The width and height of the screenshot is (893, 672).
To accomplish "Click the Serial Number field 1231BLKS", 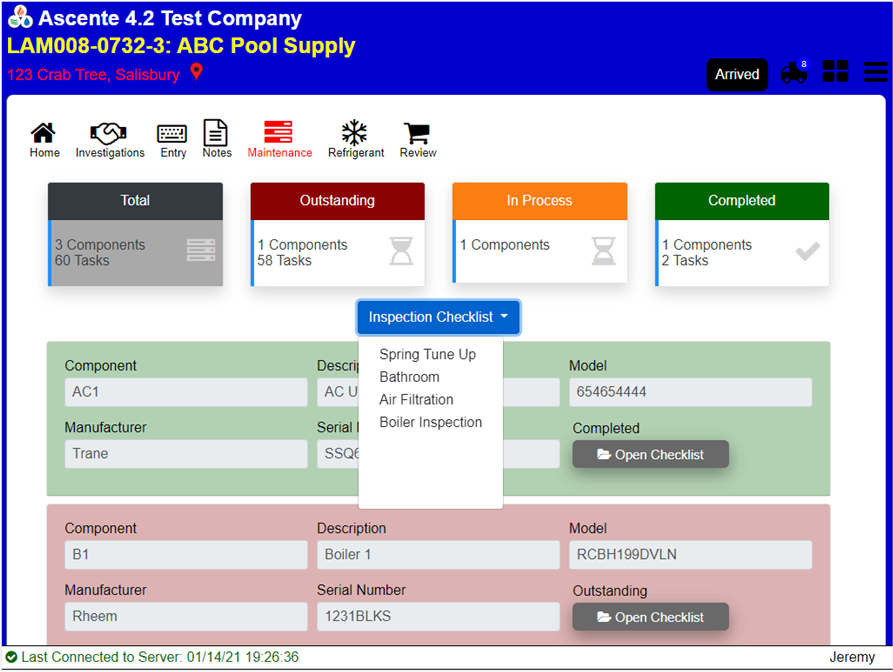I will coord(438,617).
